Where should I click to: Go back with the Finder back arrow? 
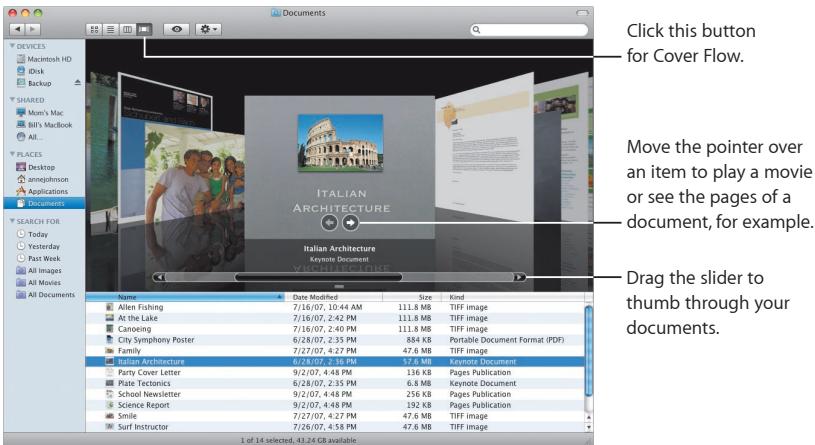18,30
